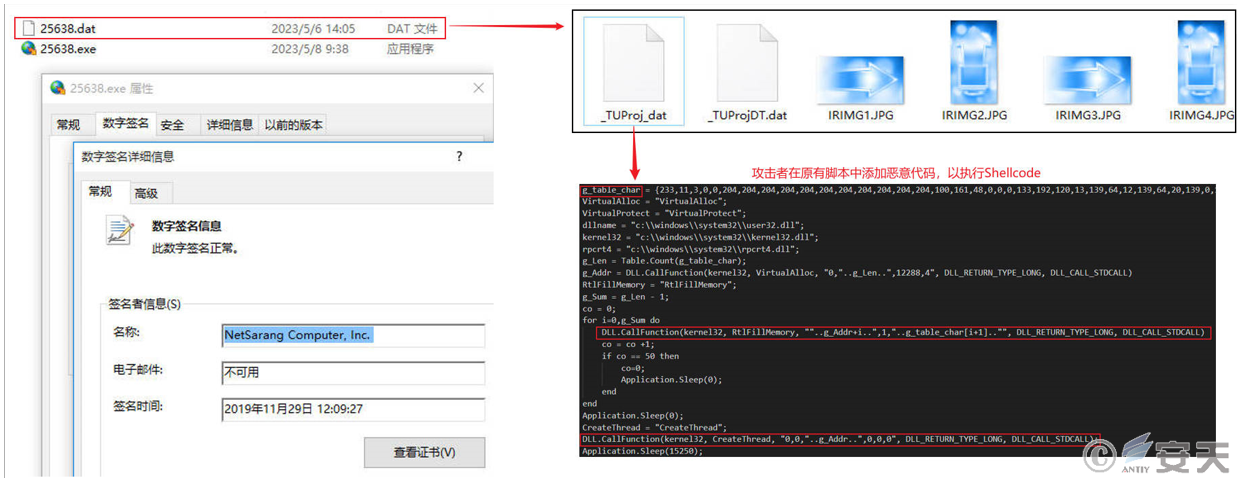This screenshot has width=1241, height=482.
Task: Click the 签名时间 field with 2019 date
Action: click(x=352, y=410)
